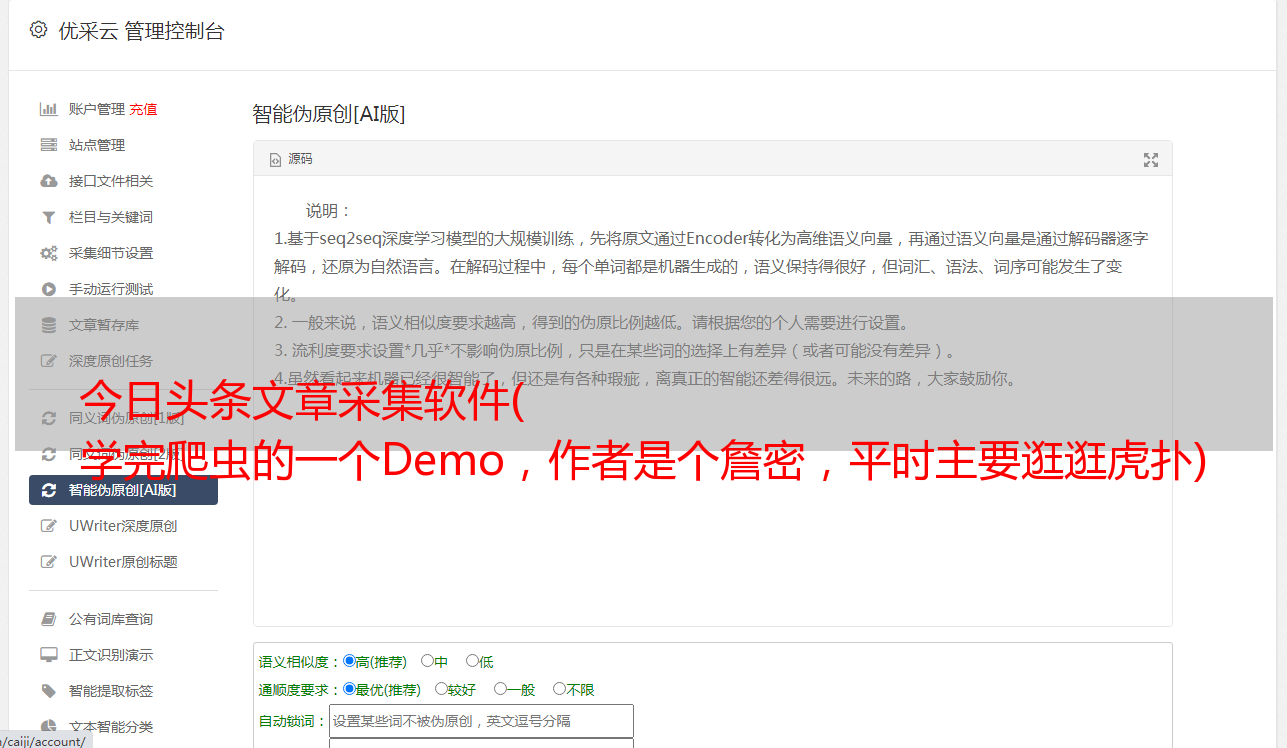Click the 通顺度要求： label
This screenshot has height=748, width=1287.
click(300, 690)
